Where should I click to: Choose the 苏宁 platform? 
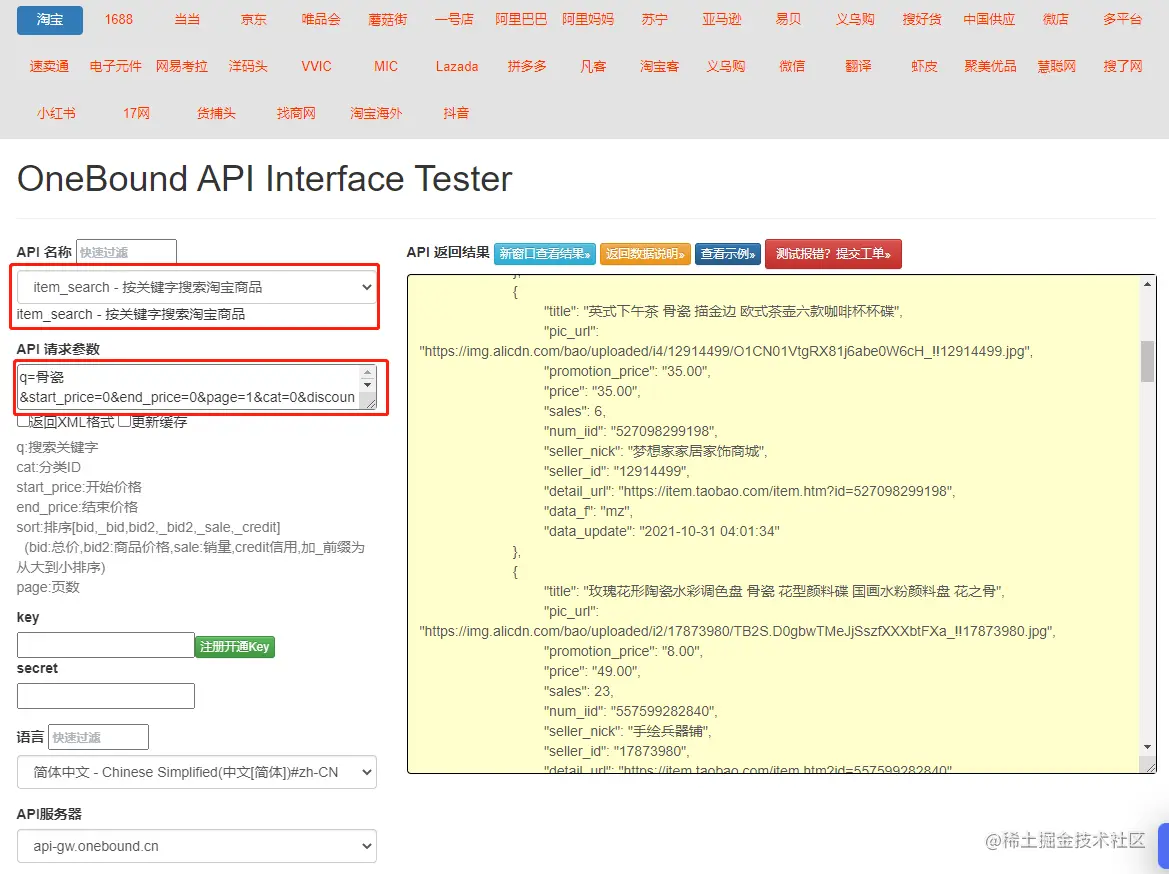coord(655,20)
